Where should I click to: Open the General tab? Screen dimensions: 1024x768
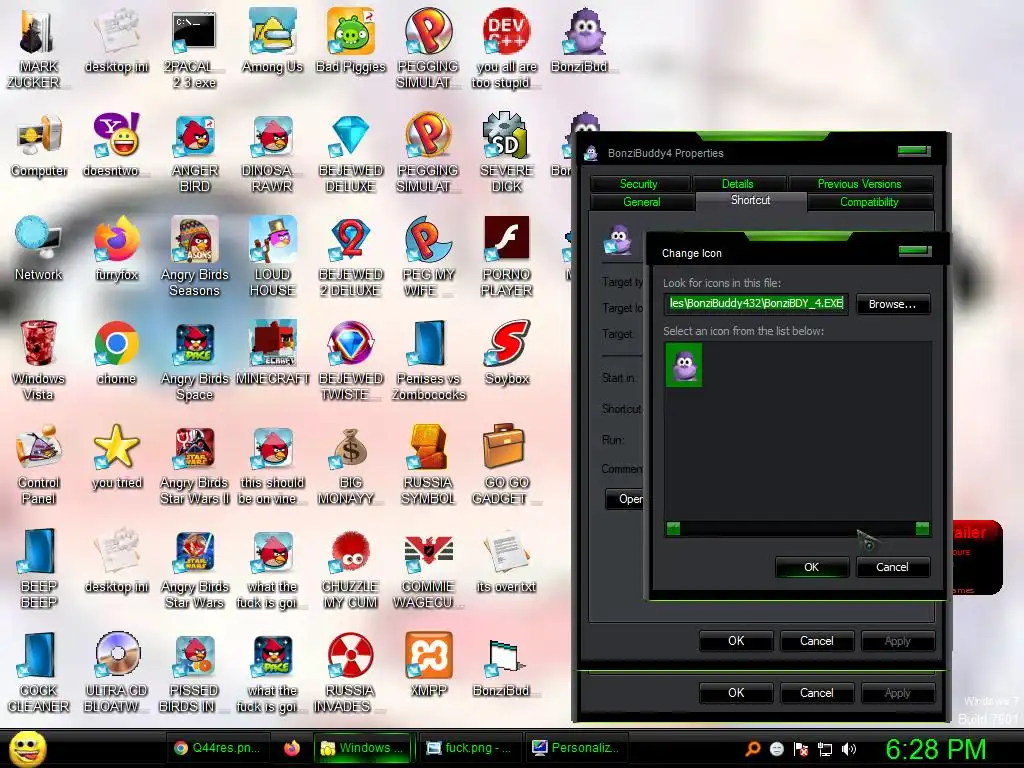coord(641,202)
